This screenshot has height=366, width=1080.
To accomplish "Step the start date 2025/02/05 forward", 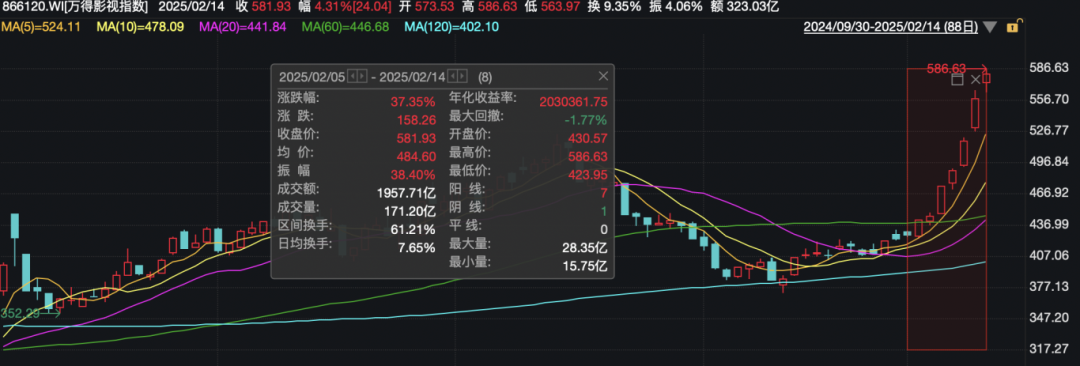I will [362, 76].
